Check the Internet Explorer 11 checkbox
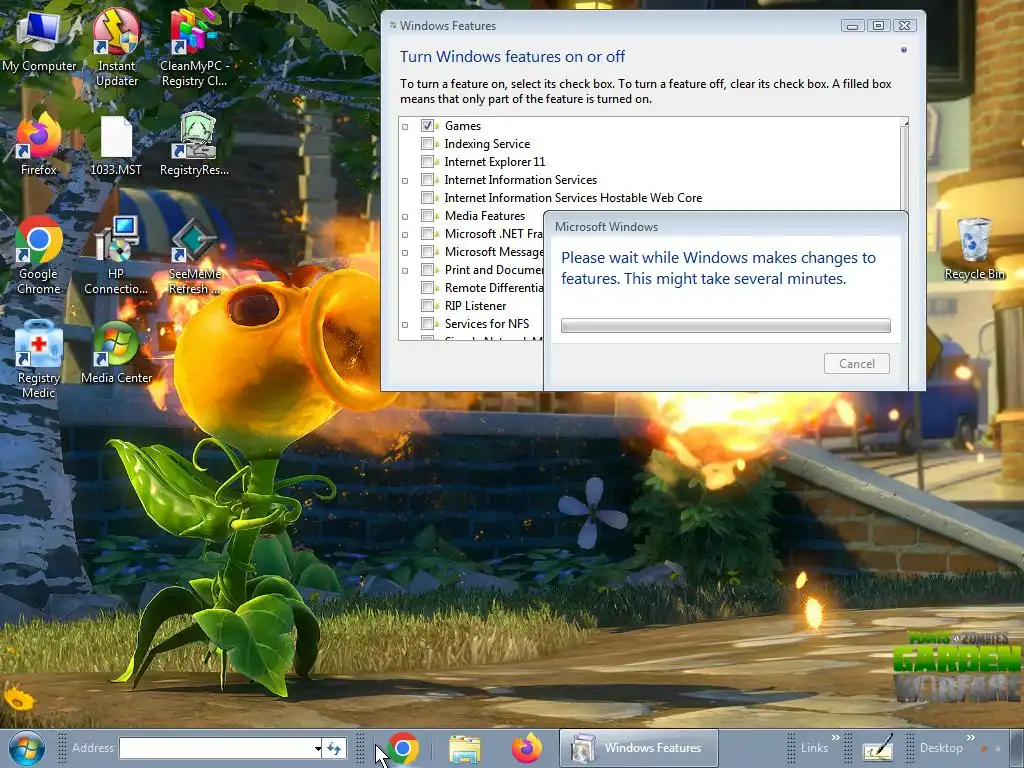The image size is (1024, 768). pyautogui.click(x=427, y=161)
